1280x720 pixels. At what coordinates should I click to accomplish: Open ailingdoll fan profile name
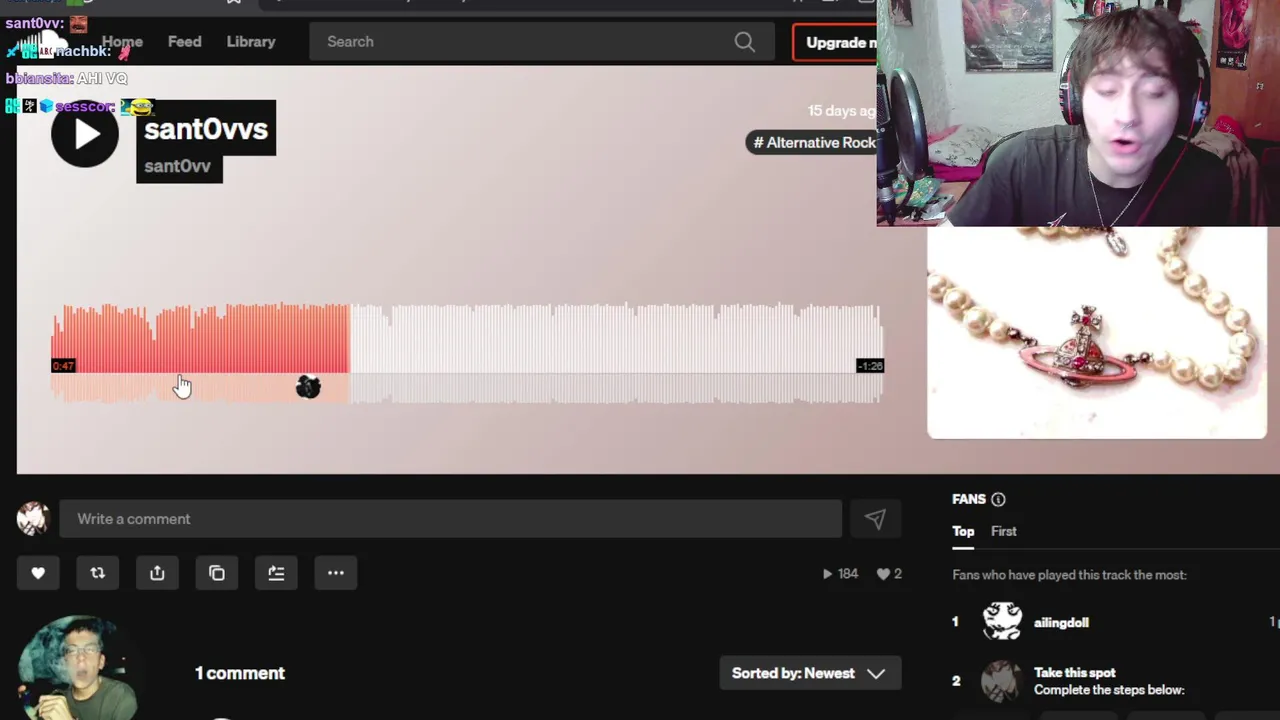(x=1061, y=622)
